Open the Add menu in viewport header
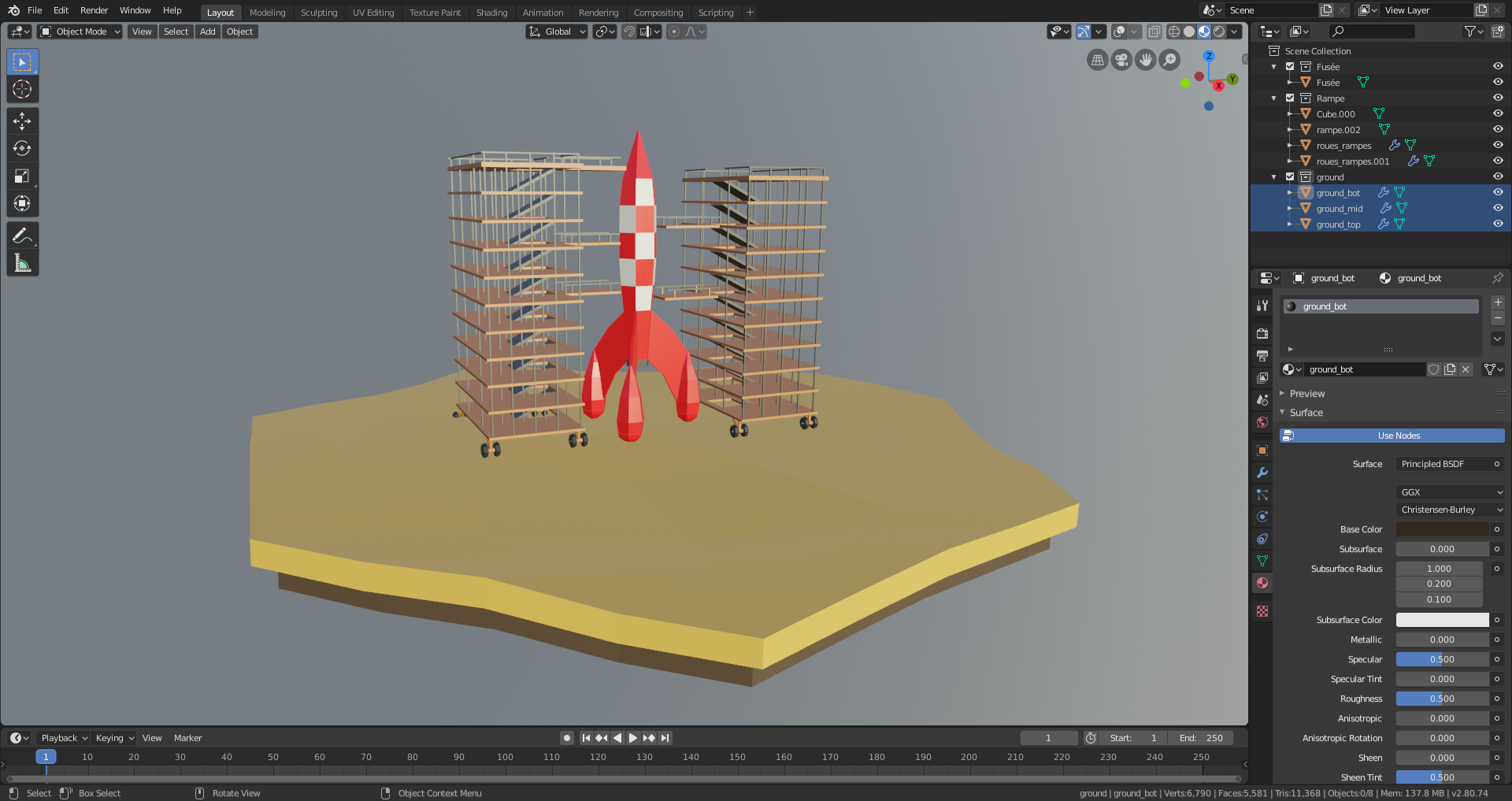Viewport: 1512px width, 801px height. pyautogui.click(x=208, y=32)
